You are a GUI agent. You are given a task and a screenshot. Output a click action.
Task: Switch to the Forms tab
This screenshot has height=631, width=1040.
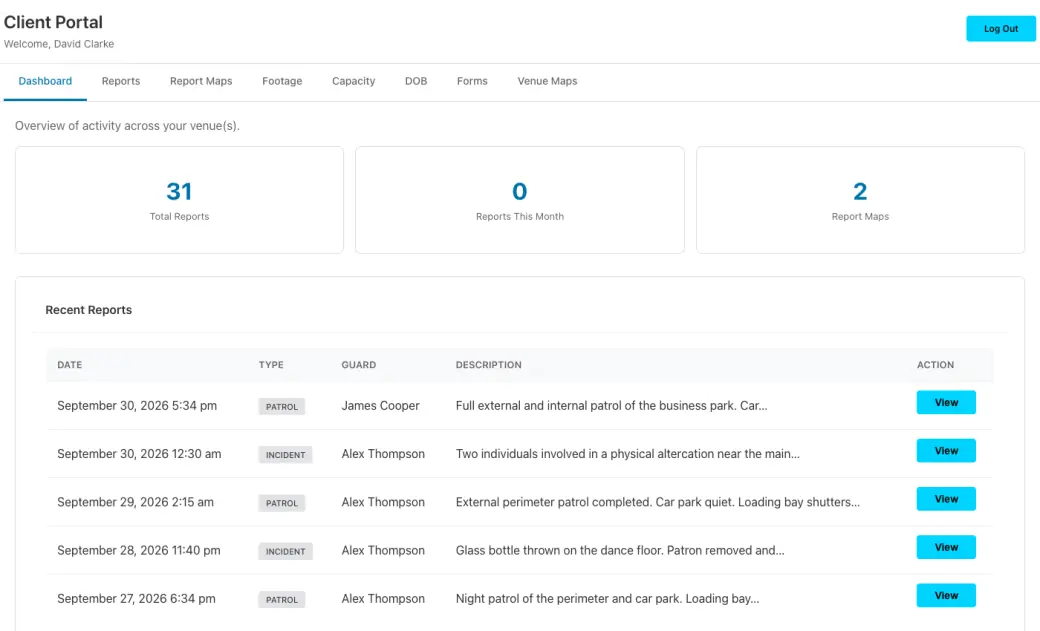[472, 81]
